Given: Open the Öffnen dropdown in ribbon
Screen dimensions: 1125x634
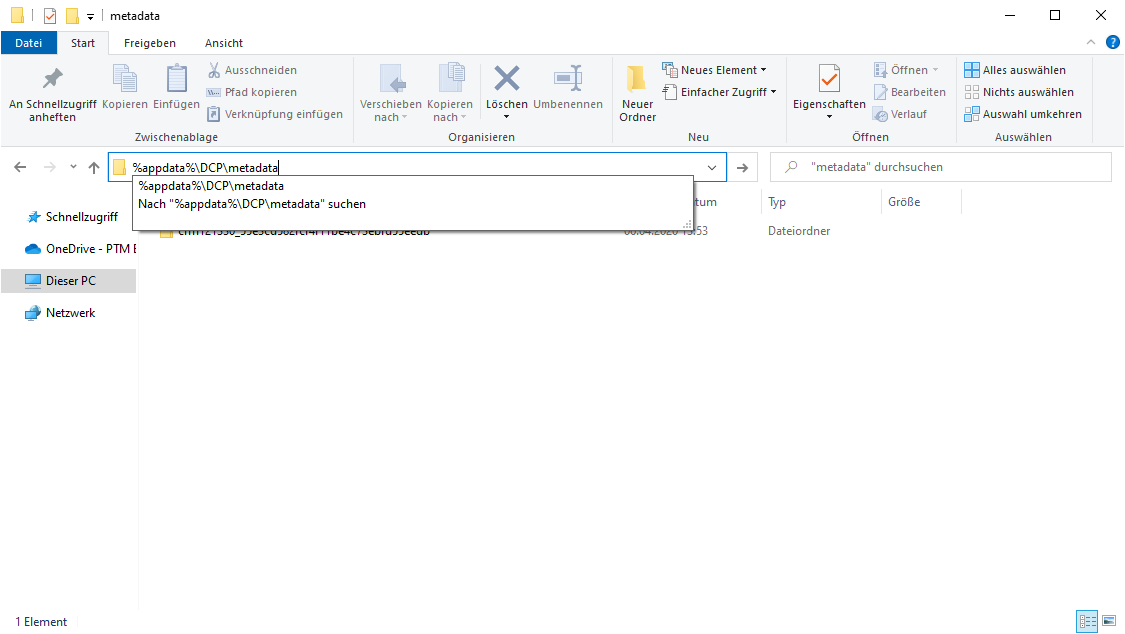Looking at the screenshot, I should coord(906,70).
